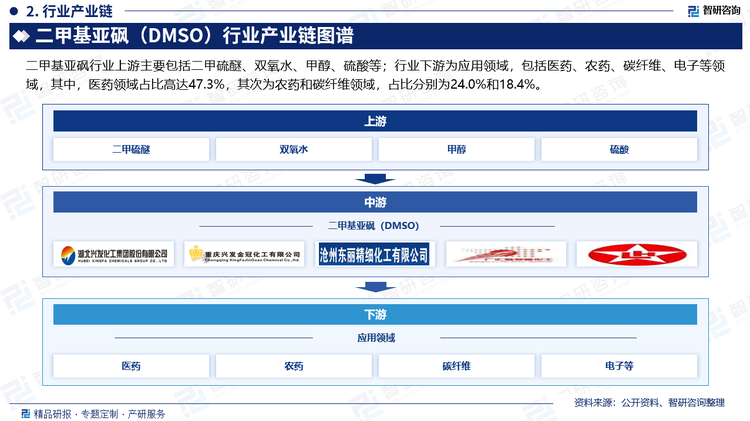The width and height of the screenshot is (750, 421).
Task: Select the 中游 header bar
Action: (x=375, y=202)
